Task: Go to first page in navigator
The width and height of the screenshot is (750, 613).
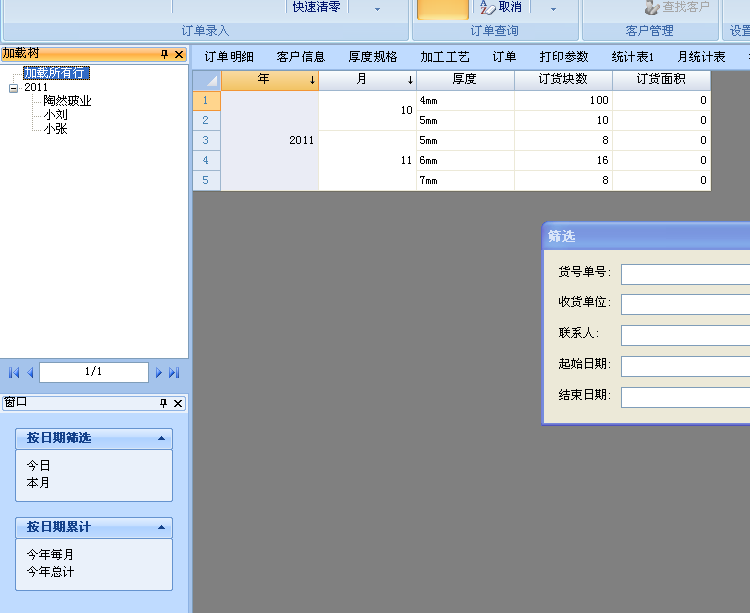Action: pos(13,373)
